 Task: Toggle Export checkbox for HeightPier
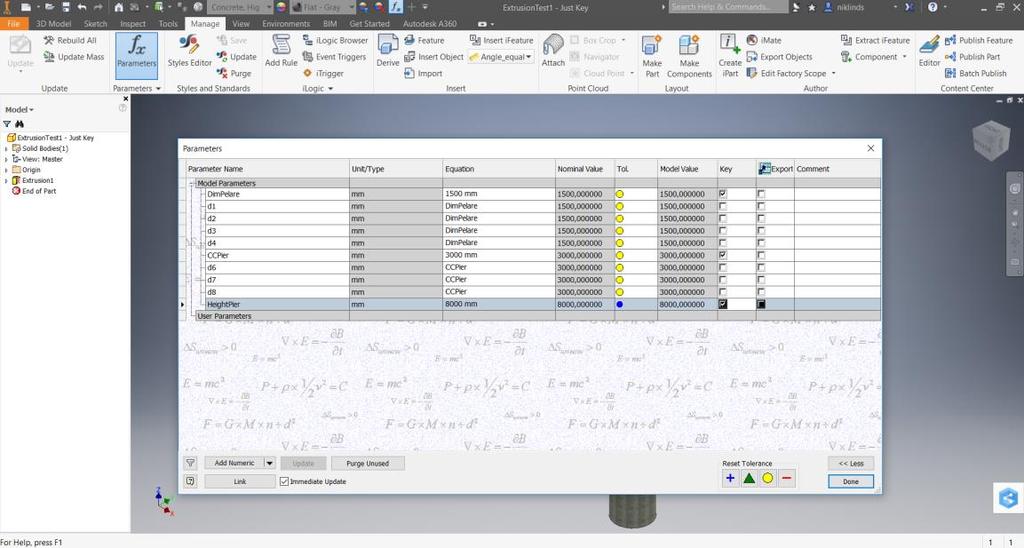click(761, 304)
